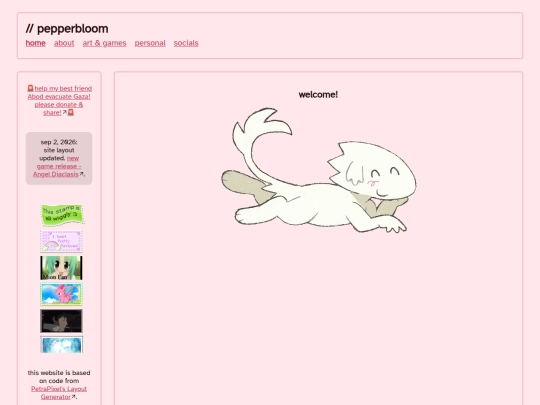Click the pepperbloom site title

(x=67, y=29)
